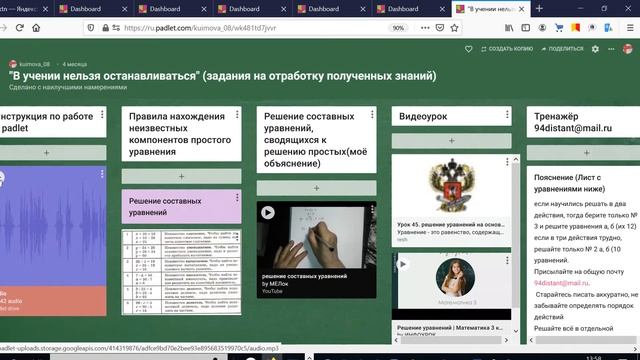Image resolution: width=640 pixels, height=360 pixels.
Task: Close the active 'В учении нельзя' tab
Action: pyautogui.click(x=522, y=9)
